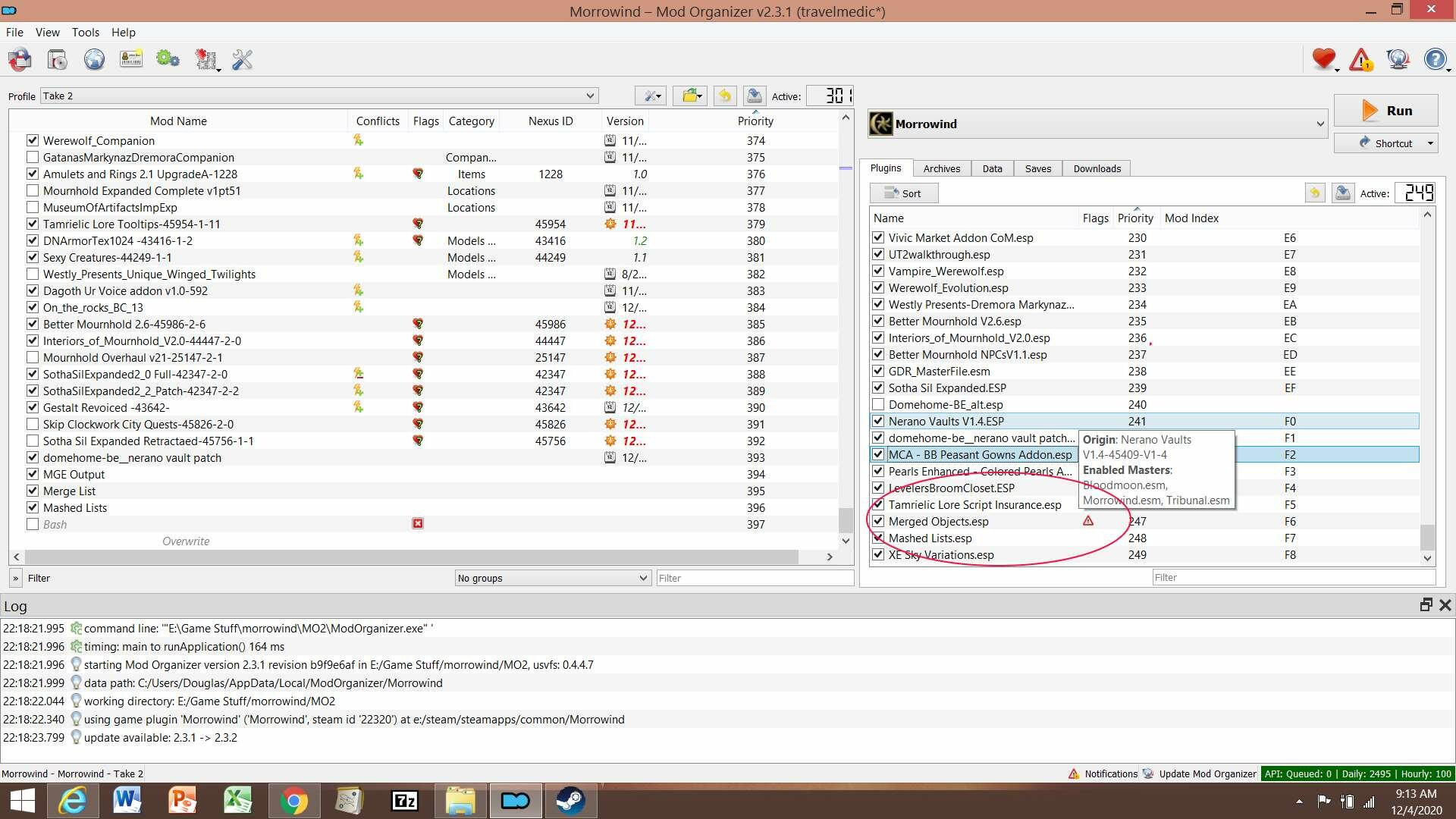The image size is (1456, 819).
Task: Switch to the Saves tab
Action: pos(1038,168)
